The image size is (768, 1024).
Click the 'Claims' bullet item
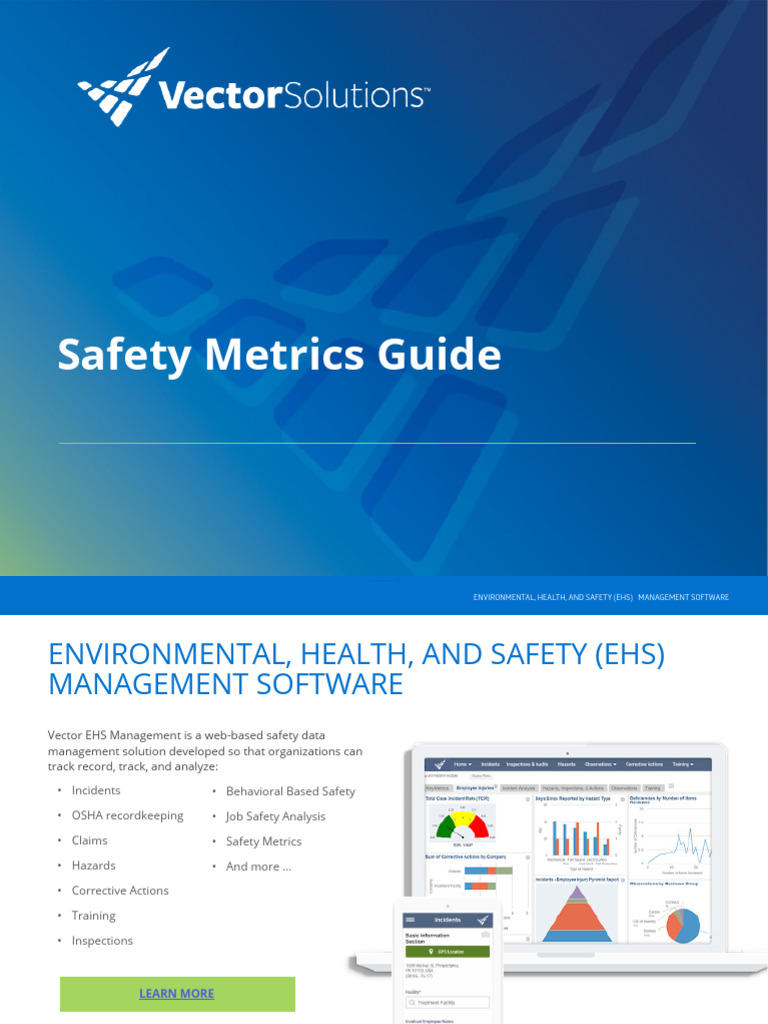89,840
